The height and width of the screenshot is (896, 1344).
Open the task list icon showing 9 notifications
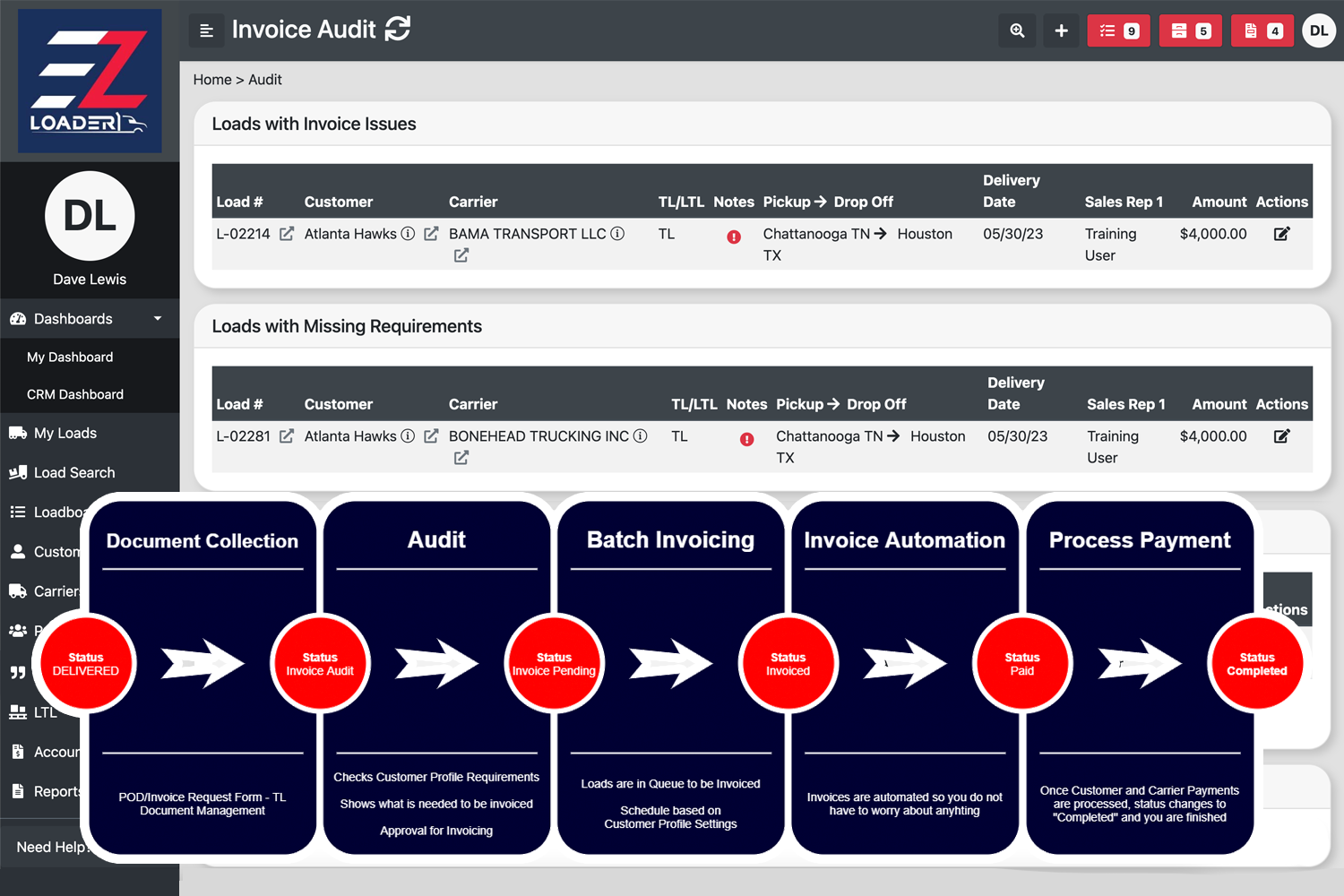click(1118, 30)
